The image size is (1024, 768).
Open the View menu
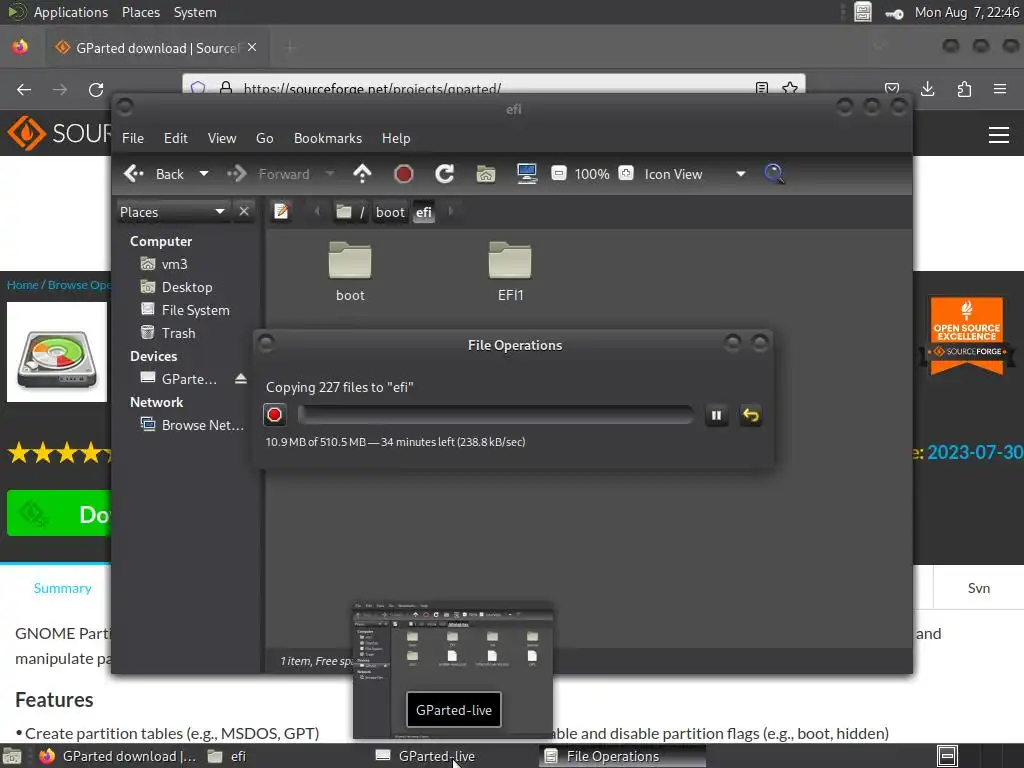click(222, 138)
